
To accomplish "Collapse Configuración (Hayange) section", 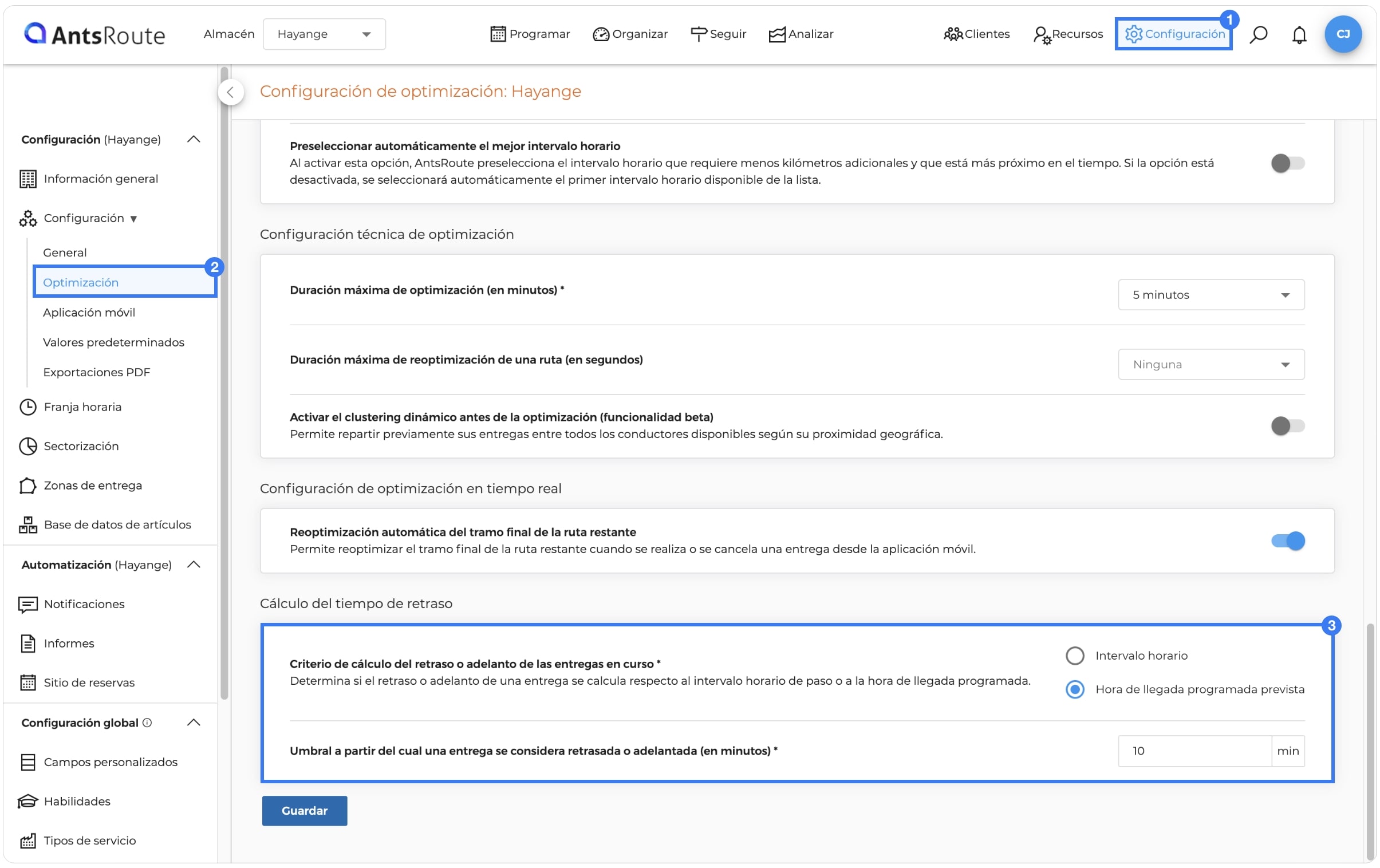I will [x=194, y=139].
